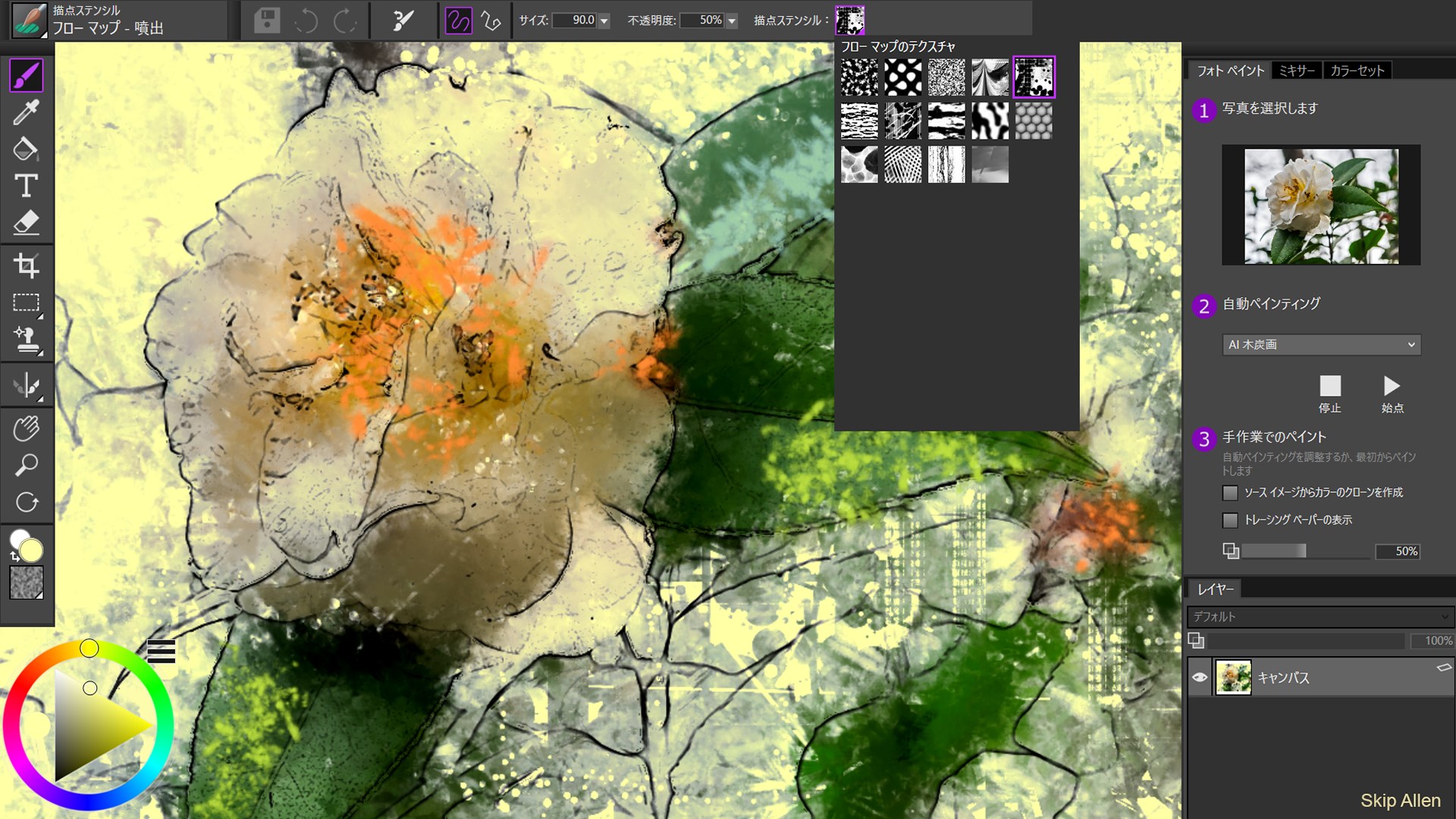Select the Grabber hand tool

coord(27,428)
